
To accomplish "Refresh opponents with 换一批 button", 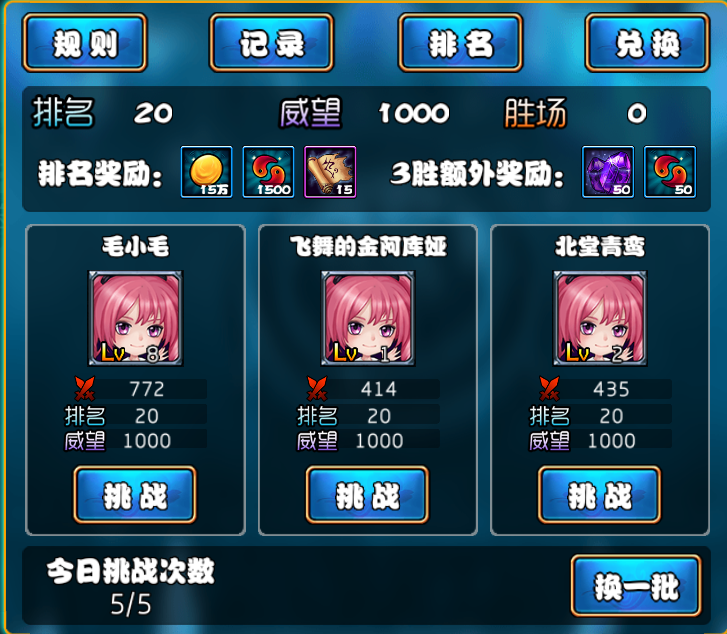I will [x=636, y=586].
